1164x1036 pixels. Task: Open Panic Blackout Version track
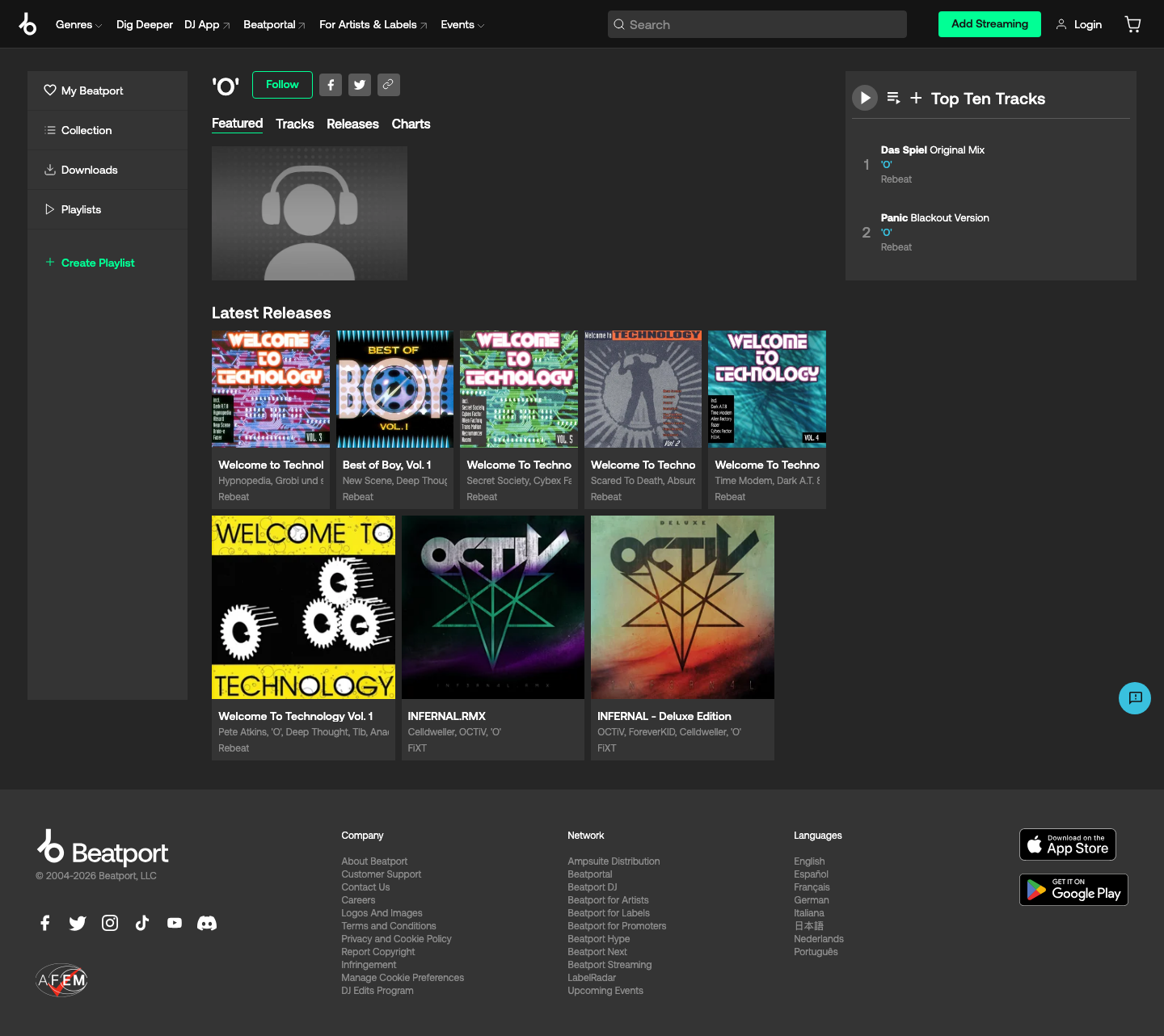pos(935,218)
